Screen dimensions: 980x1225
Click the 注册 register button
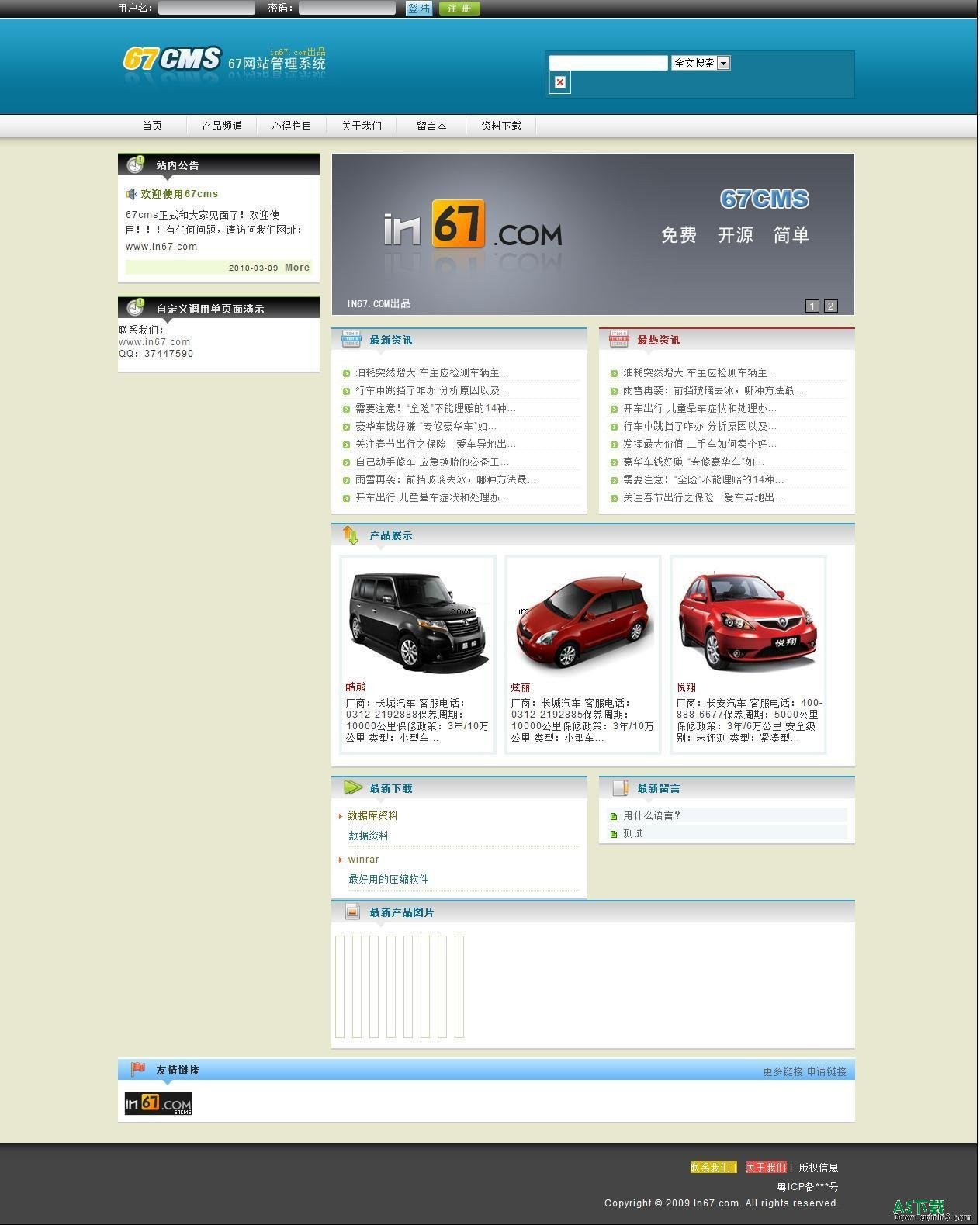pos(459,8)
